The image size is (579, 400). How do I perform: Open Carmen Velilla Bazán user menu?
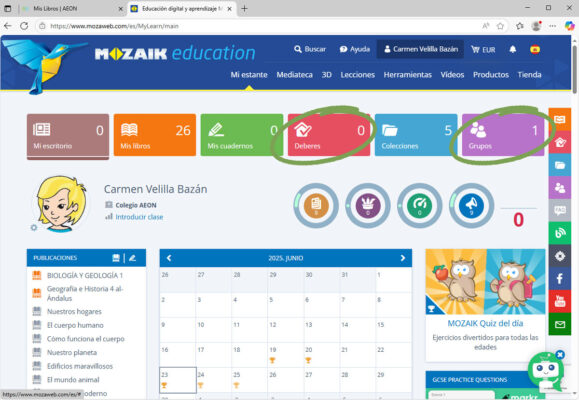[x=420, y=49]
